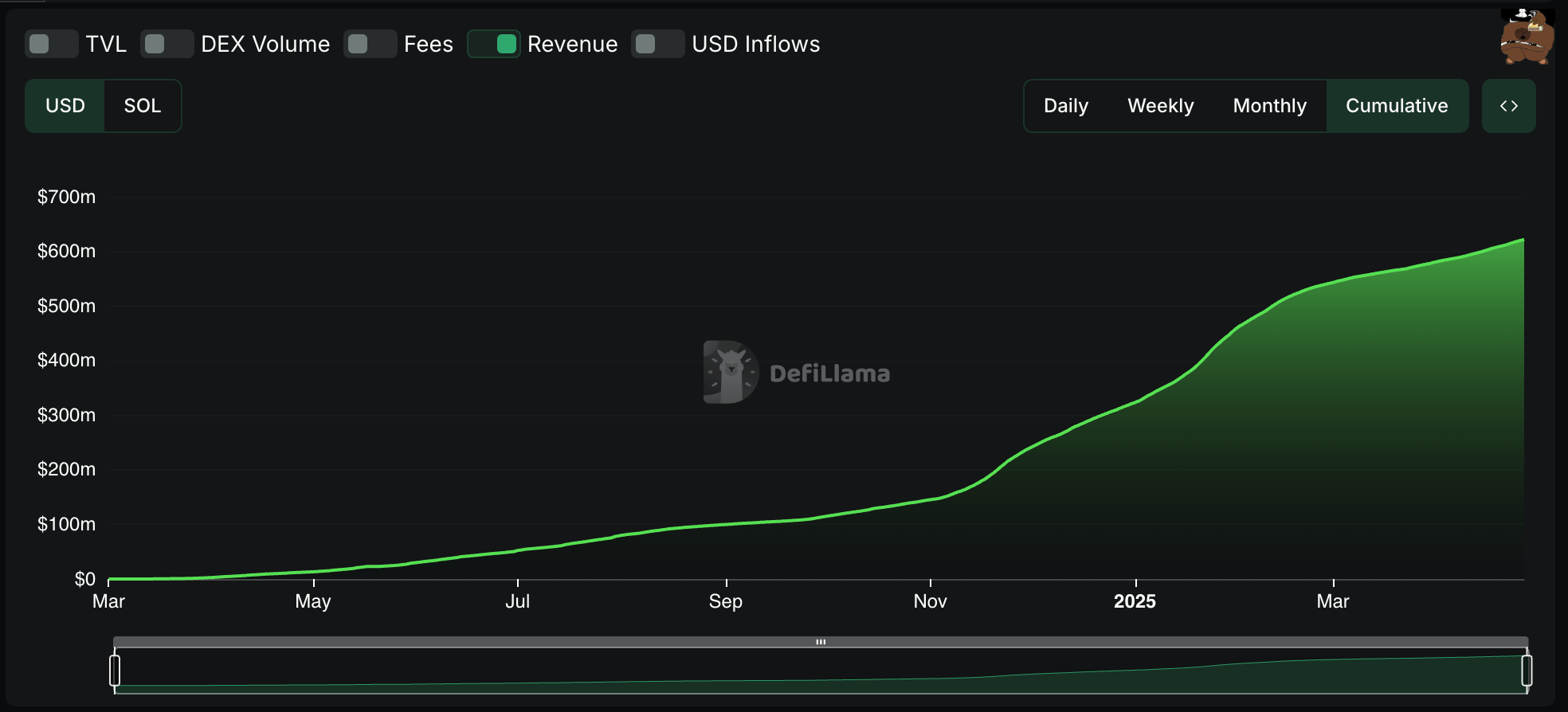
Task: Click the $300m axis label
Action: pos(66,415)
